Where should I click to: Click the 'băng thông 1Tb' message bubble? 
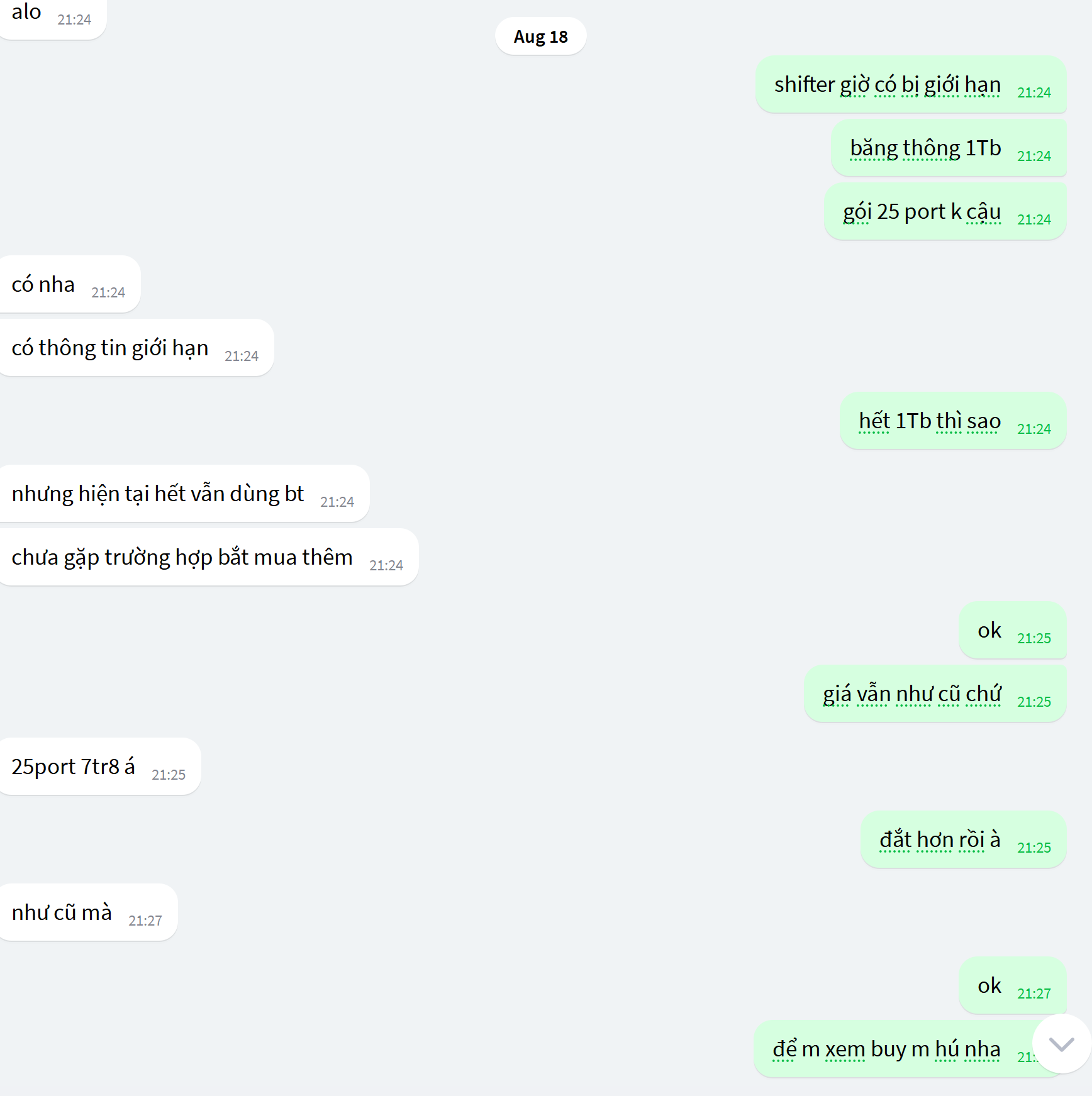coord(949,148)
